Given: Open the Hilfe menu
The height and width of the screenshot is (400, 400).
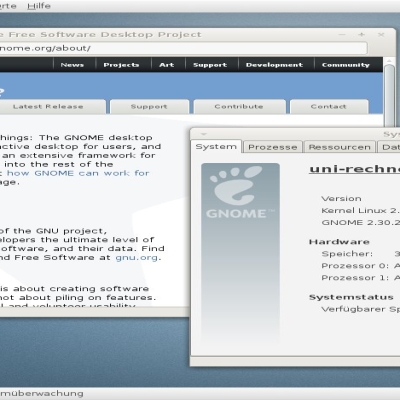Looking at the screenshot, I should click(39, 6).
